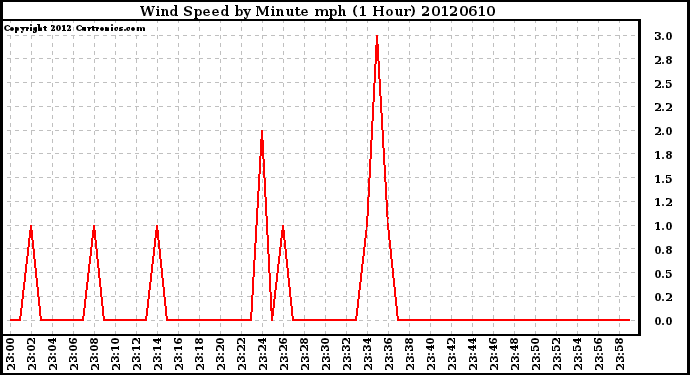This screenshot has height=375, width=690.
Task: Click the 23:48 time axis label
Action: (x=514, y=354)
